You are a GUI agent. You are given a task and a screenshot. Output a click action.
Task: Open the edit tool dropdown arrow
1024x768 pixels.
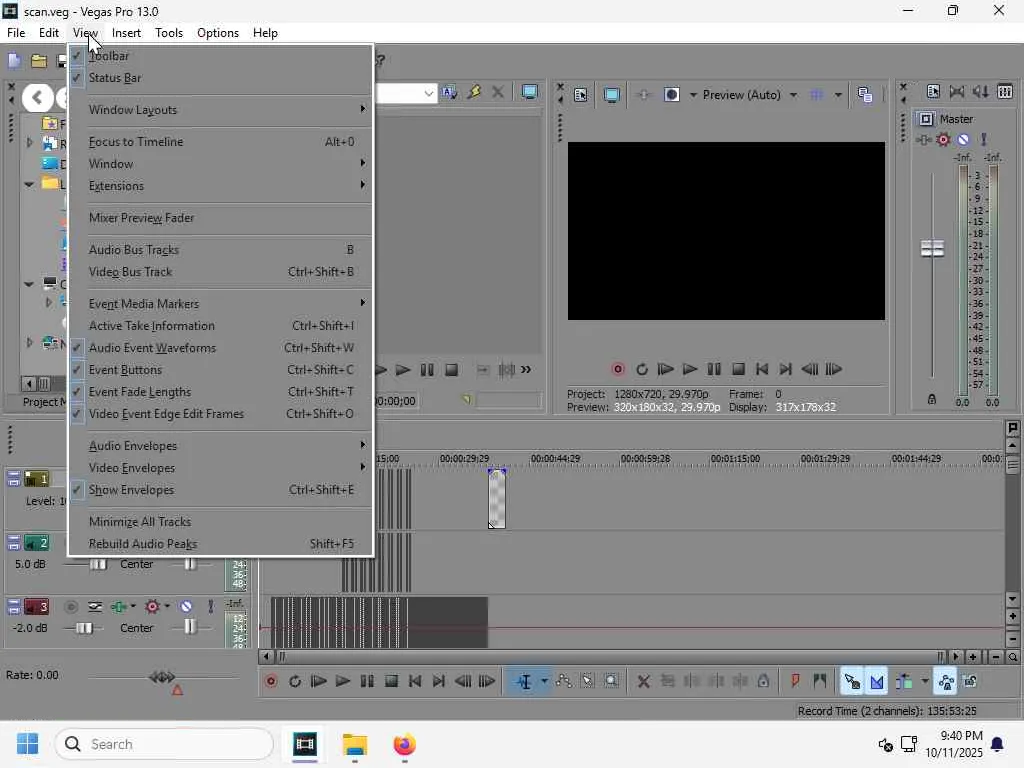544,681
